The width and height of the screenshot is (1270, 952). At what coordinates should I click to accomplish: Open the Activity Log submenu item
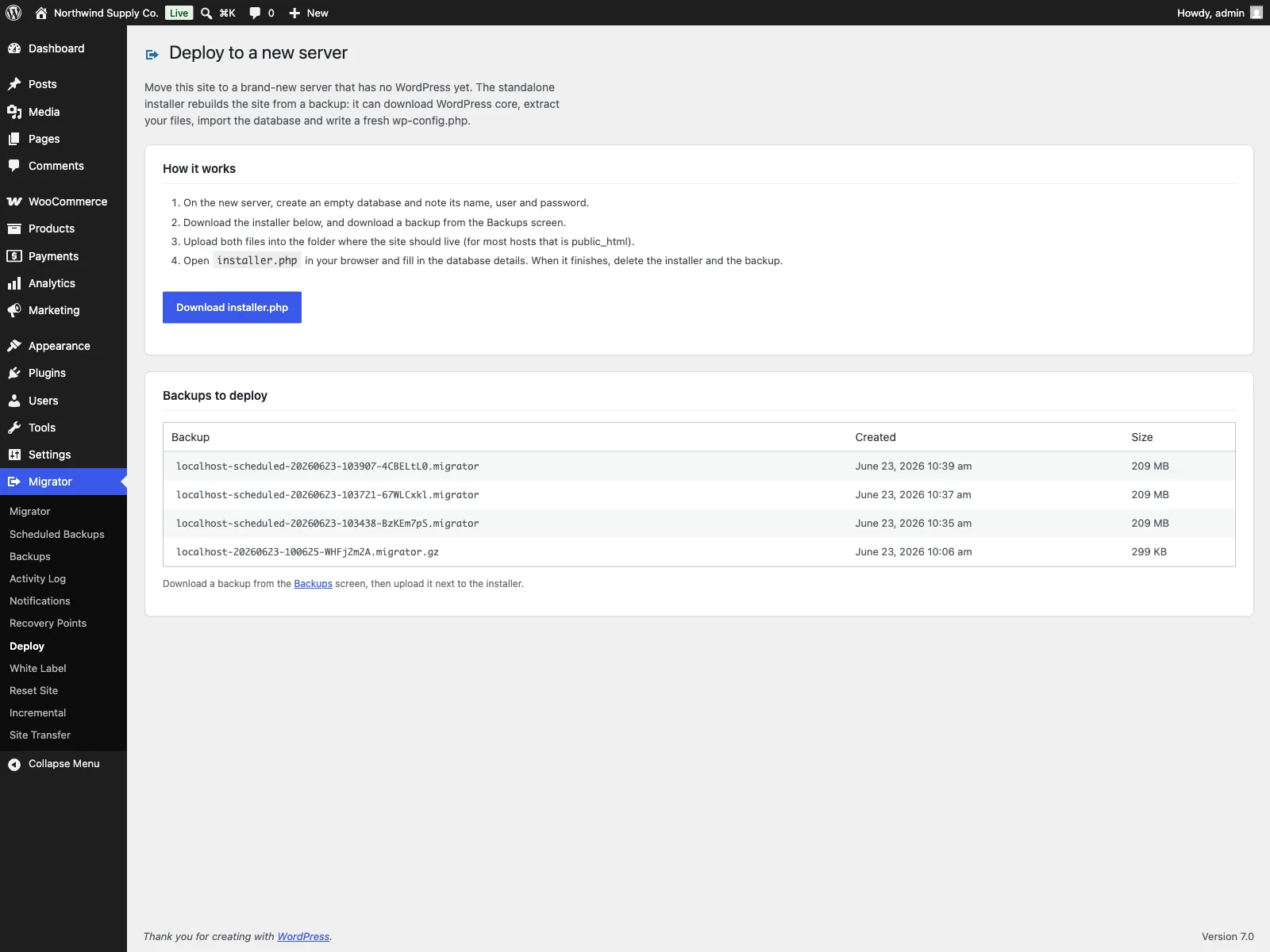coord(38,579)
